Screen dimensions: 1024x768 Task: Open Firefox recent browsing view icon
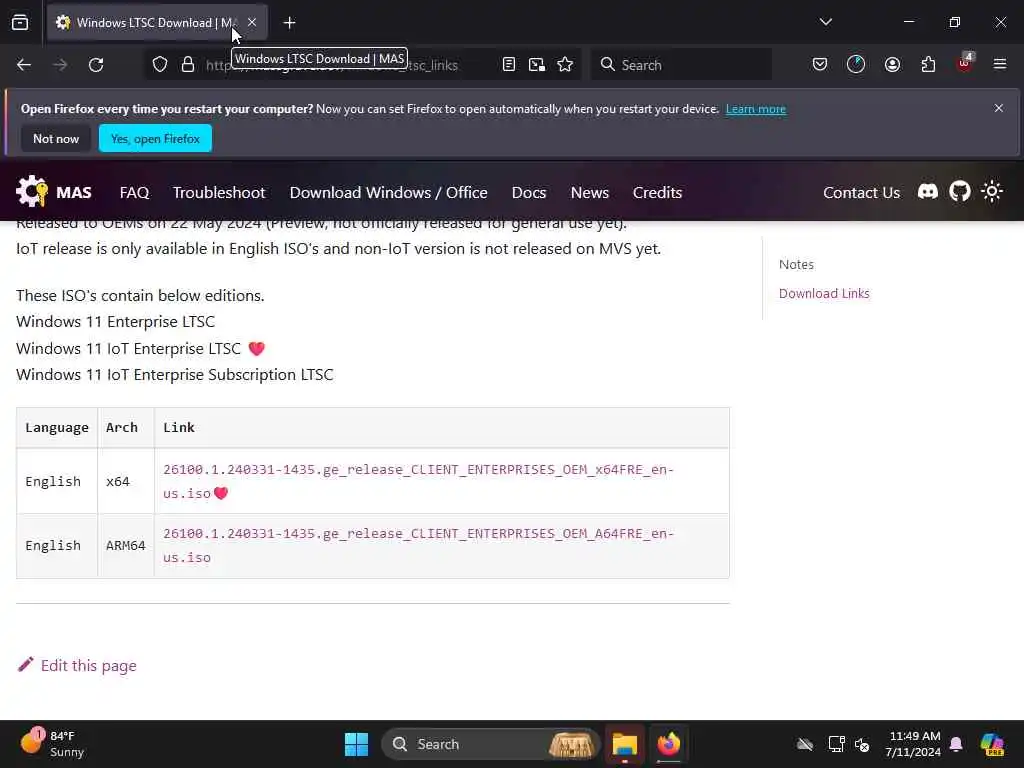20,22
